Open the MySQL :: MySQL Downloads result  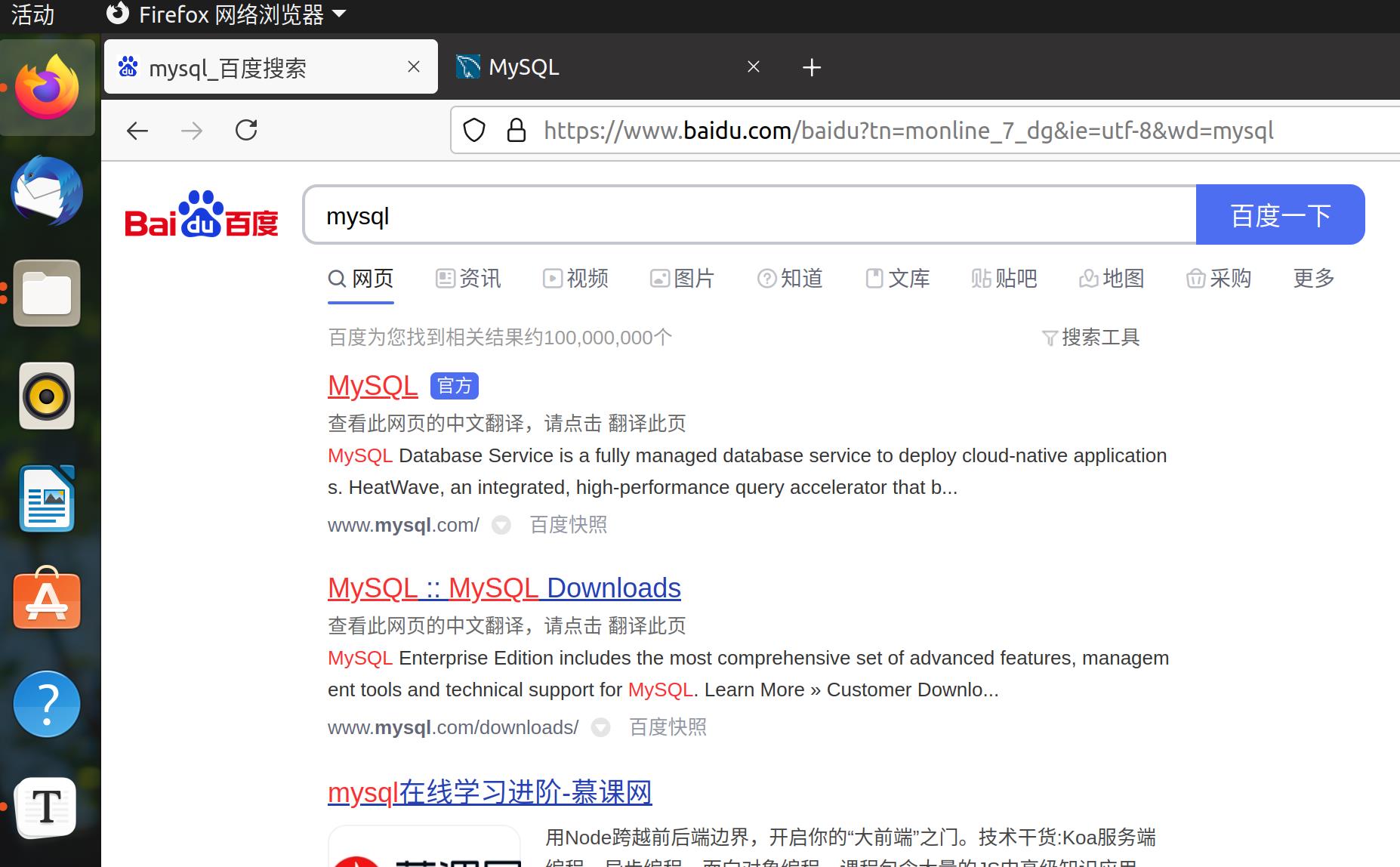coord(504,588)
